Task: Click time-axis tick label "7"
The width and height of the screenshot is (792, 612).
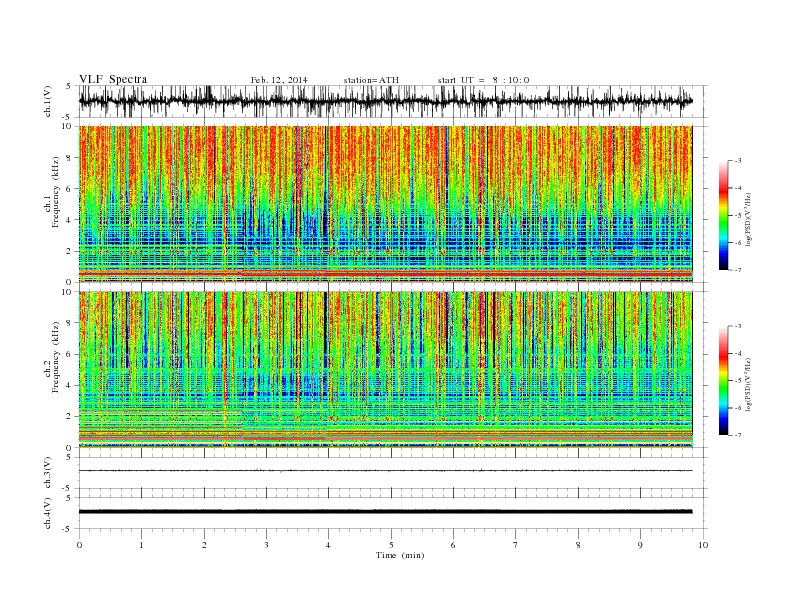Action: click(x=516, y=545)
